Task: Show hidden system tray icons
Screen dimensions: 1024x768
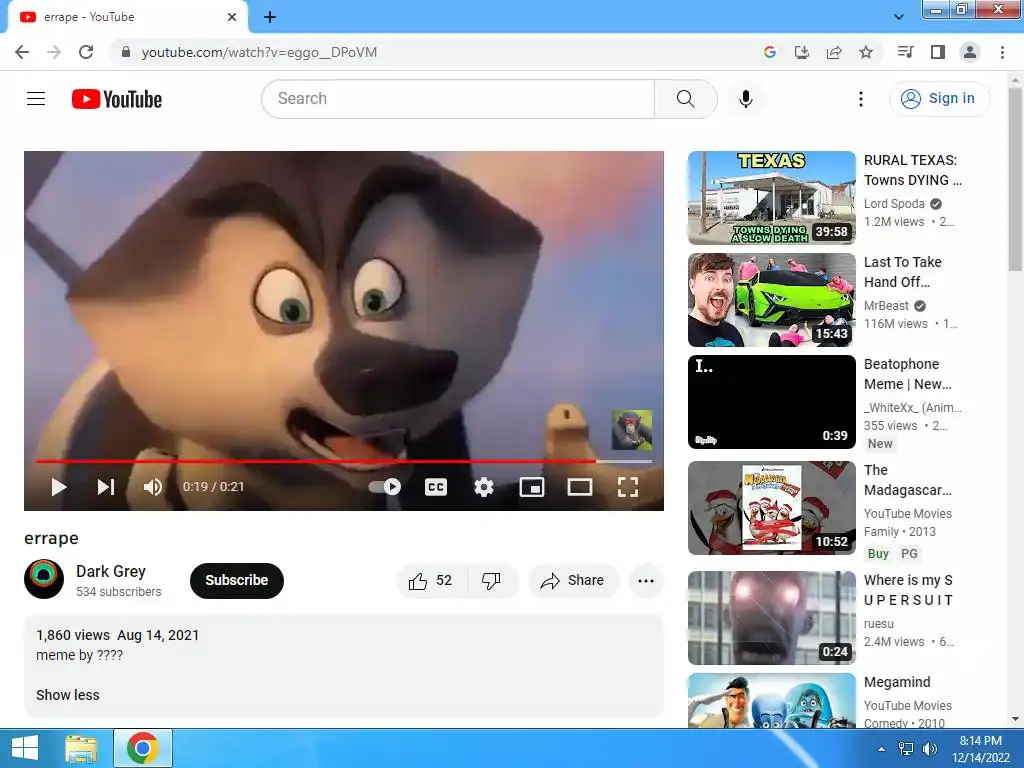Action: (x=882, y=749)
